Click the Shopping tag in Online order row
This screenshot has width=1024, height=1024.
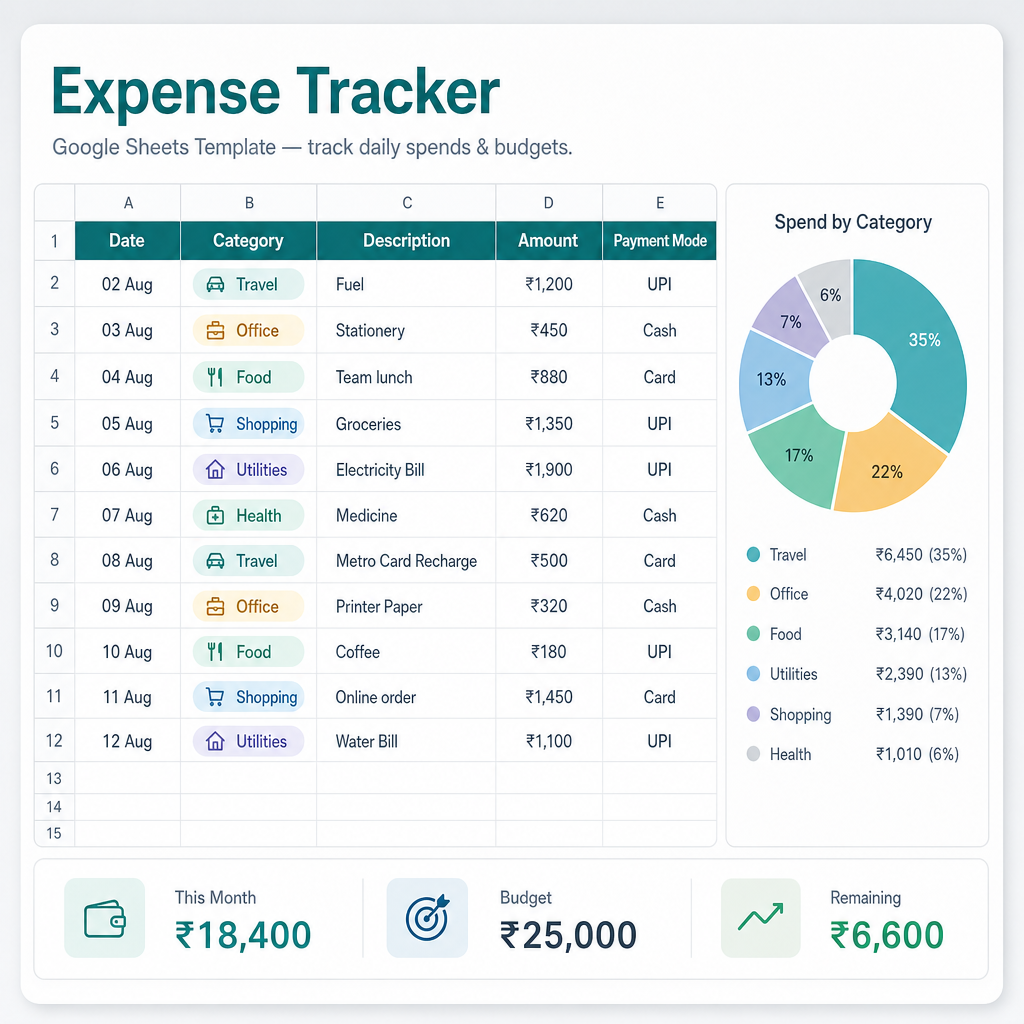coord(249,697)
